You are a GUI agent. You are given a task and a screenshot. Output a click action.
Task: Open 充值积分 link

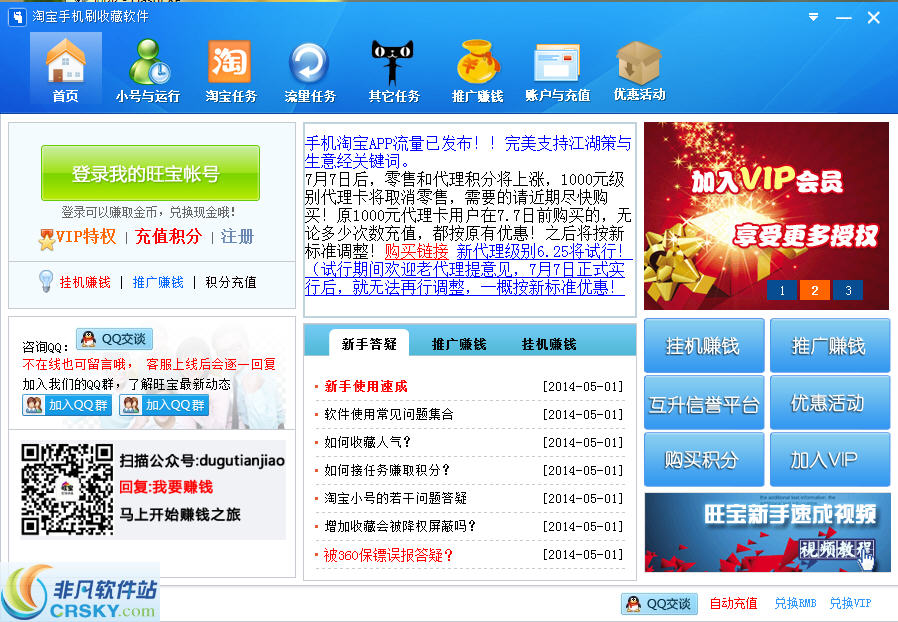tap(168, 236)
